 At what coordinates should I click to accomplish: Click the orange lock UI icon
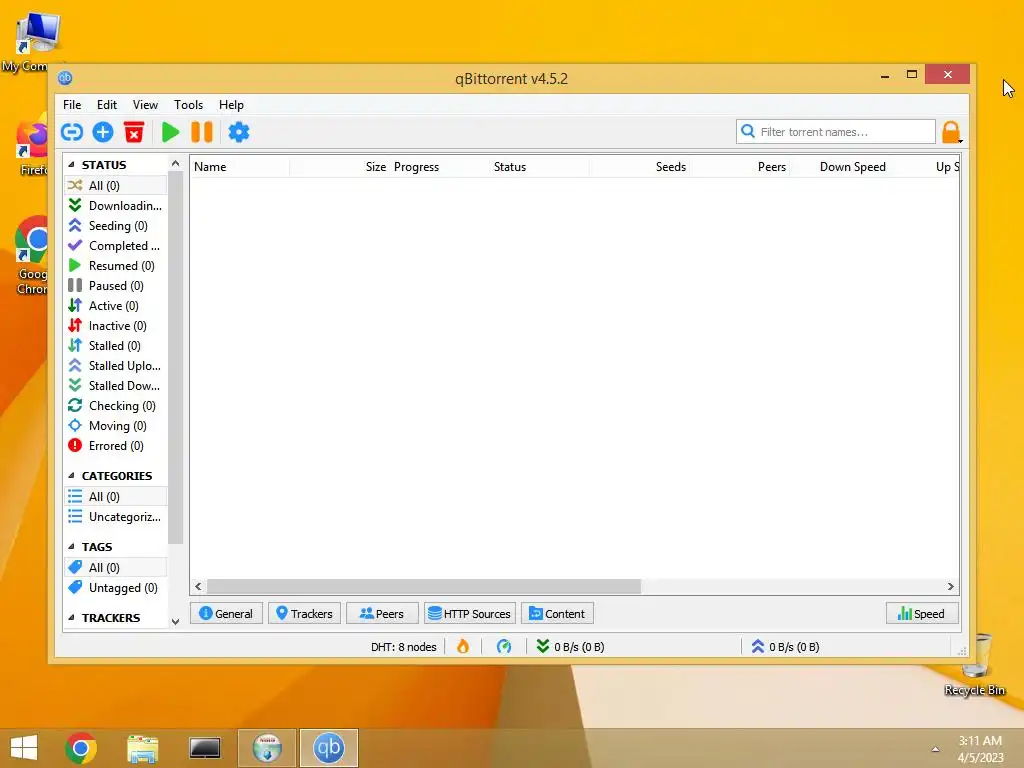point(951,133)
